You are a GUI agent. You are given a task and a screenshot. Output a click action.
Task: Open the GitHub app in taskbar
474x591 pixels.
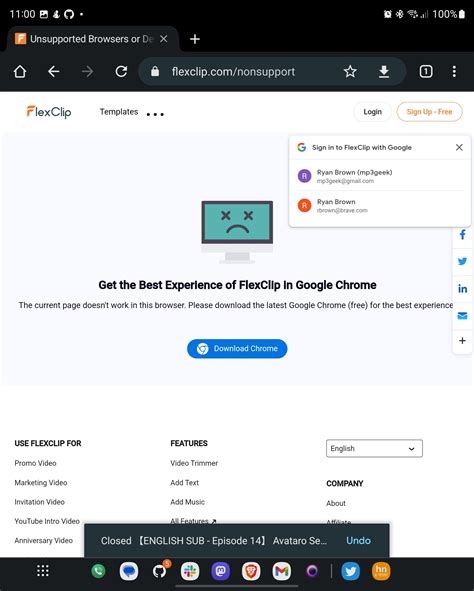tap(159, 571)
